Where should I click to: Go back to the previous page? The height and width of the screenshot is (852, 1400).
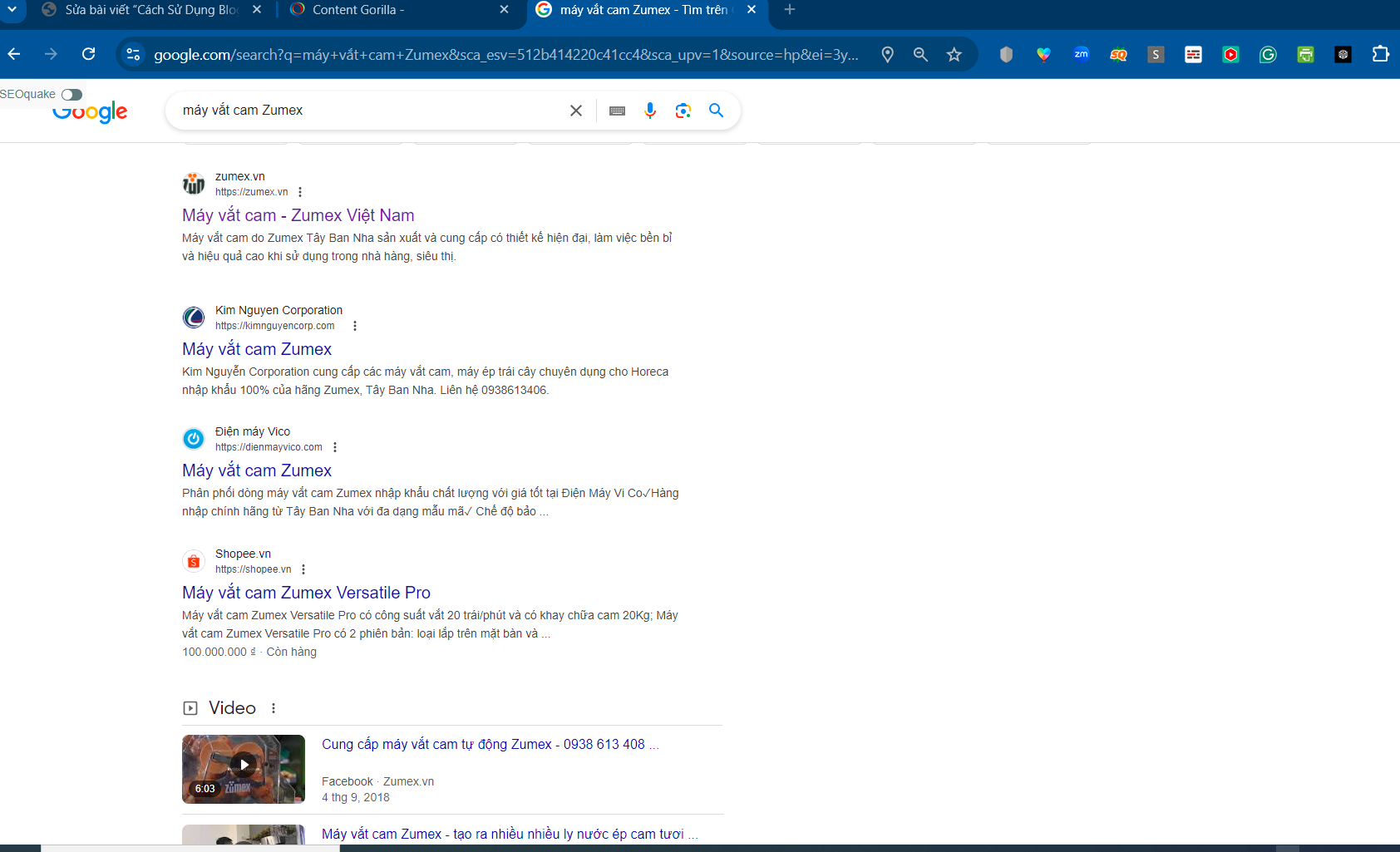click(14, 54)
